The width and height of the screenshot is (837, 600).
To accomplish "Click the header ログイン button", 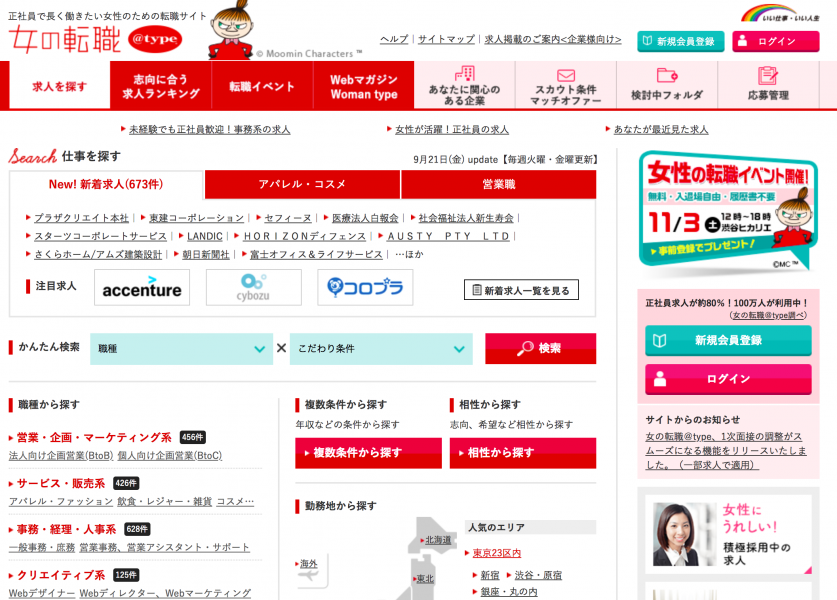I will [776, 41].
